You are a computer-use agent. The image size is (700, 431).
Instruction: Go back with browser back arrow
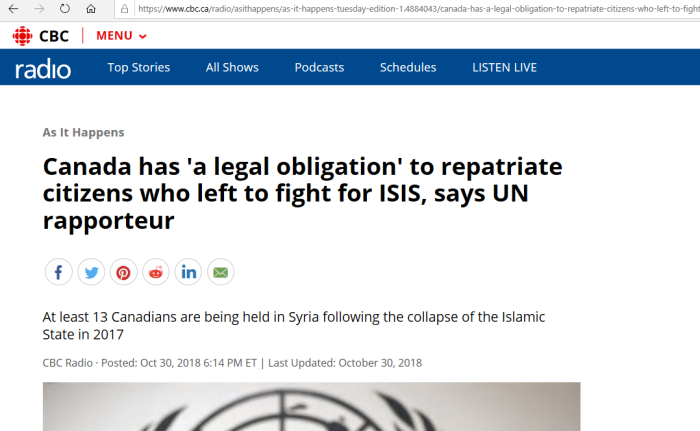(13, 8)
